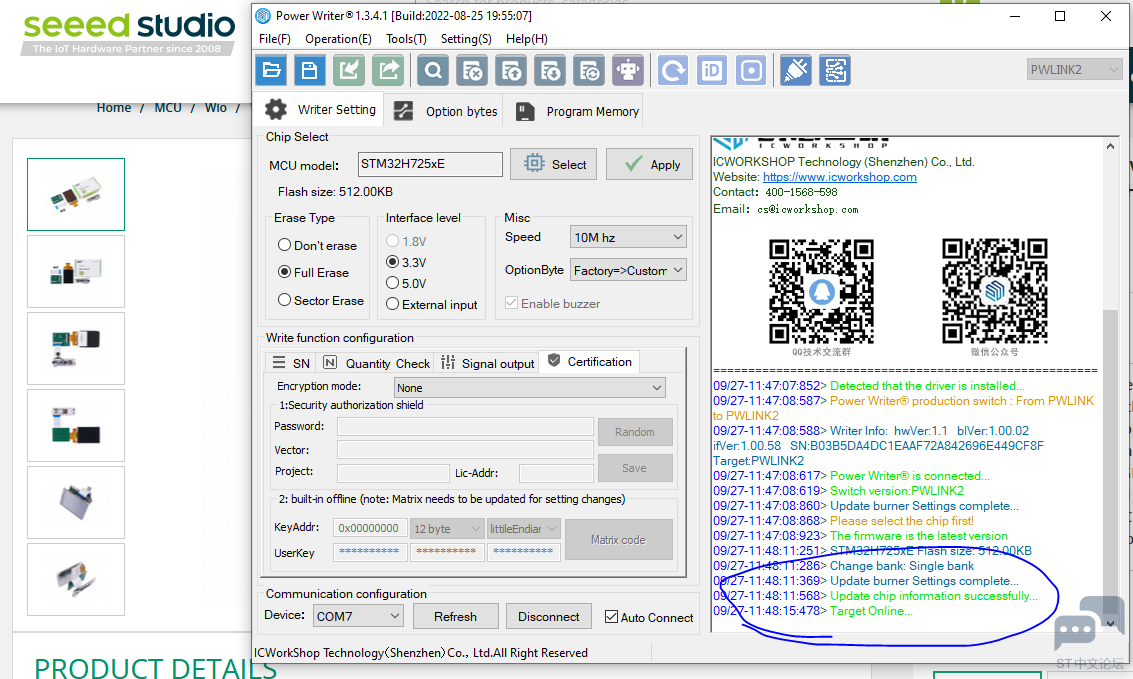The image size is (1133, 679).
Task: Open the icworkshop.com website link
Action: (x=840, y=177)
